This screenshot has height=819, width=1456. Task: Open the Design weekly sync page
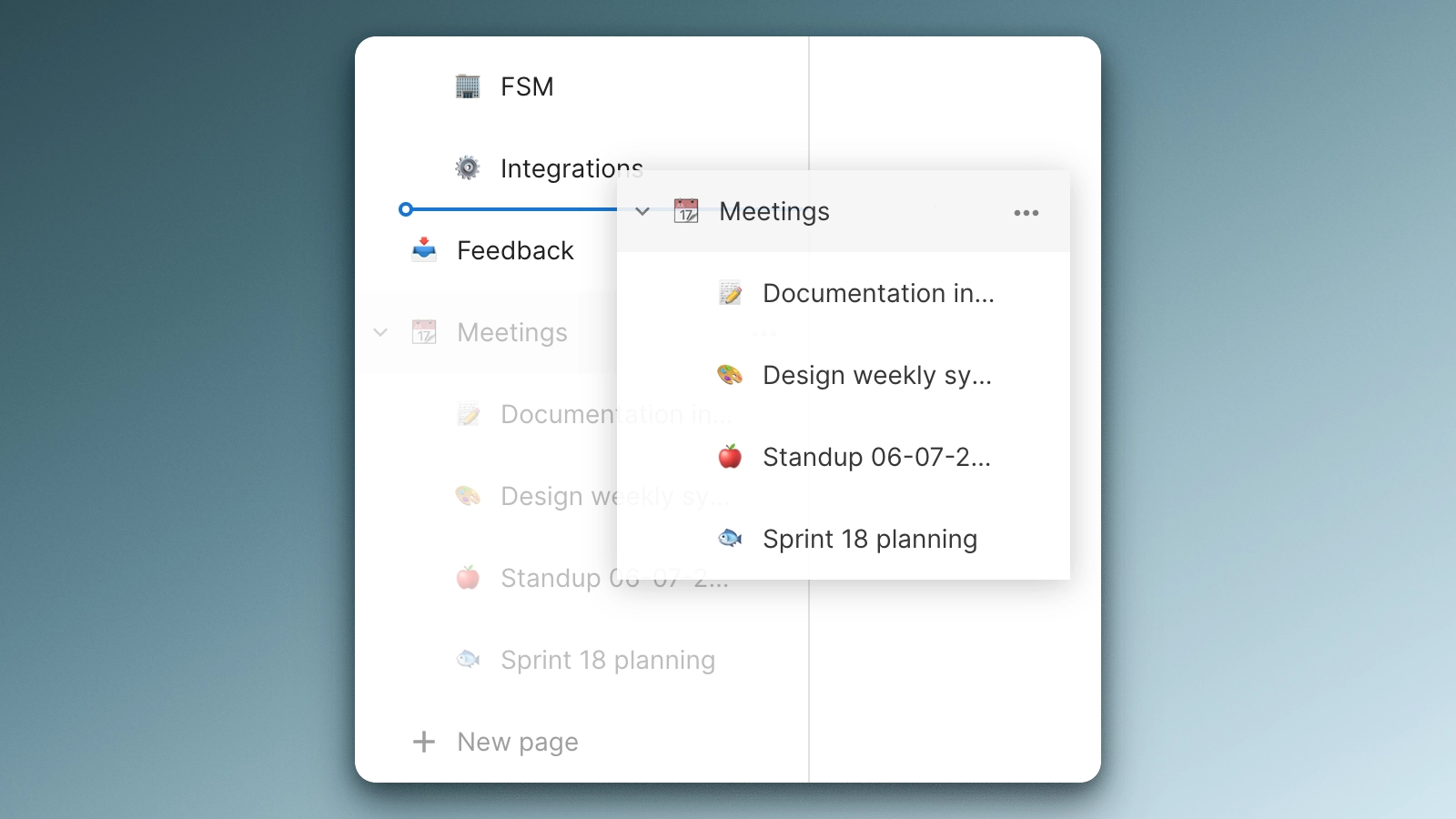click(x=877, y=375)
